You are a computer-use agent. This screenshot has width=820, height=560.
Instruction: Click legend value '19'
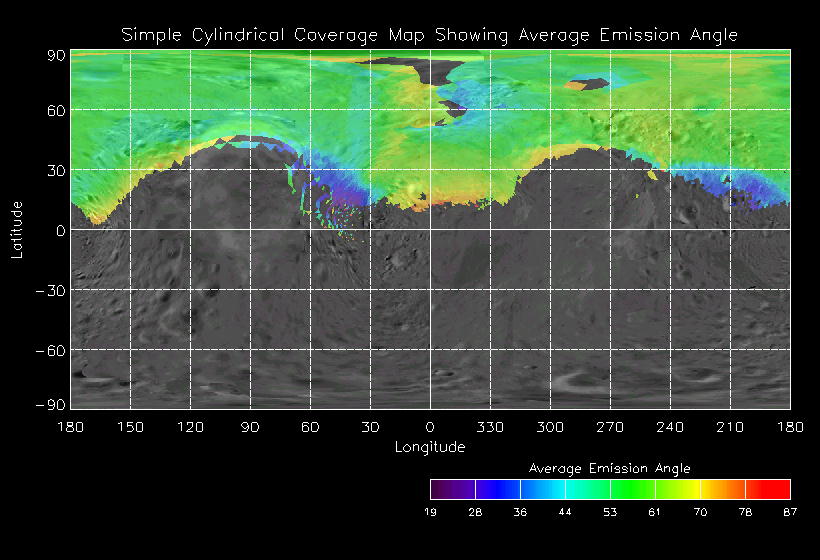[430, 512]
